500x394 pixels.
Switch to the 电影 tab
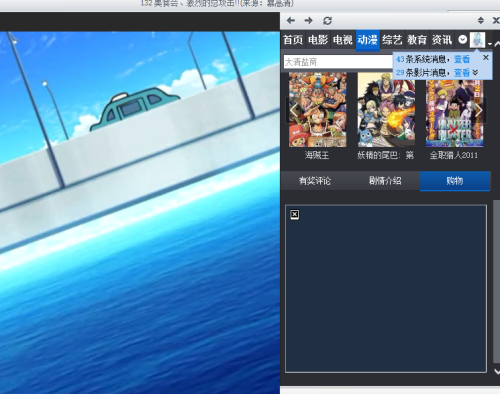click(318, 40)
